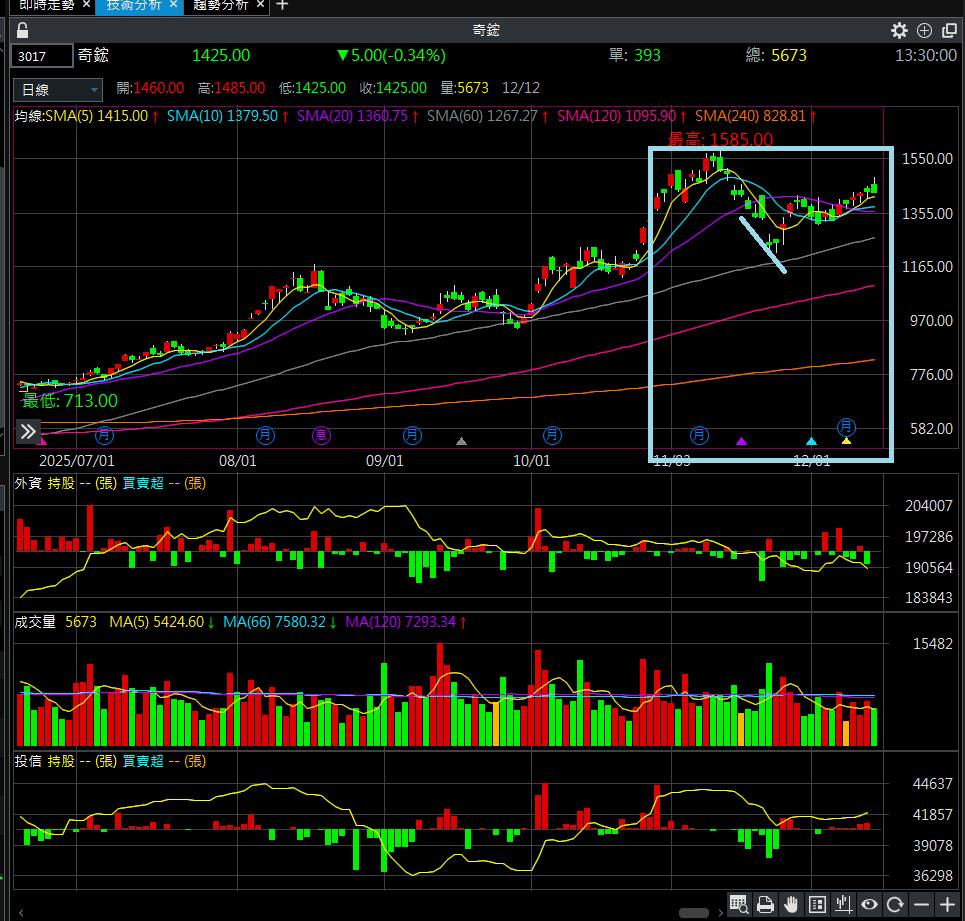The height and width of the screenshot is (921, 965).
Task: Add a new tab with plus button
Action: click(282, 6)
